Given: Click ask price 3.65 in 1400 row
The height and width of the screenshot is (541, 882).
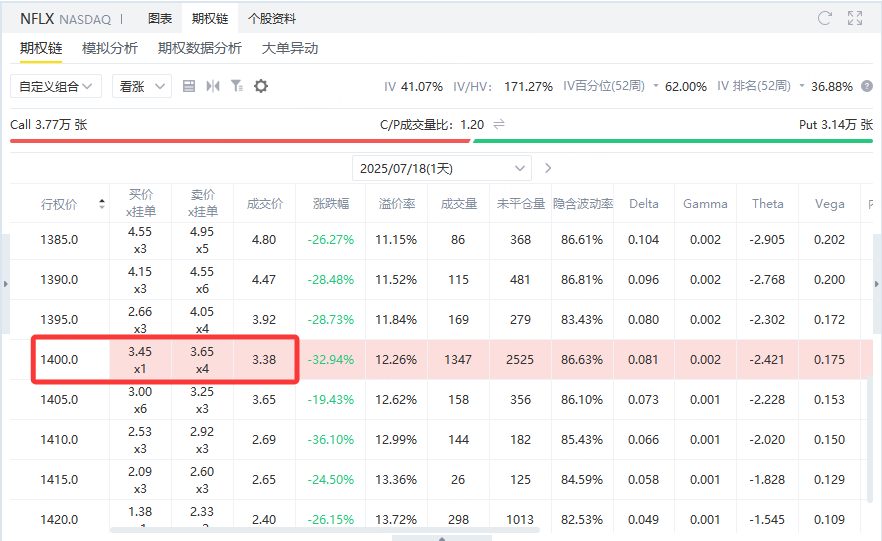Looking at the screenshot, I should pyautogui.click(x=202, y=351).
